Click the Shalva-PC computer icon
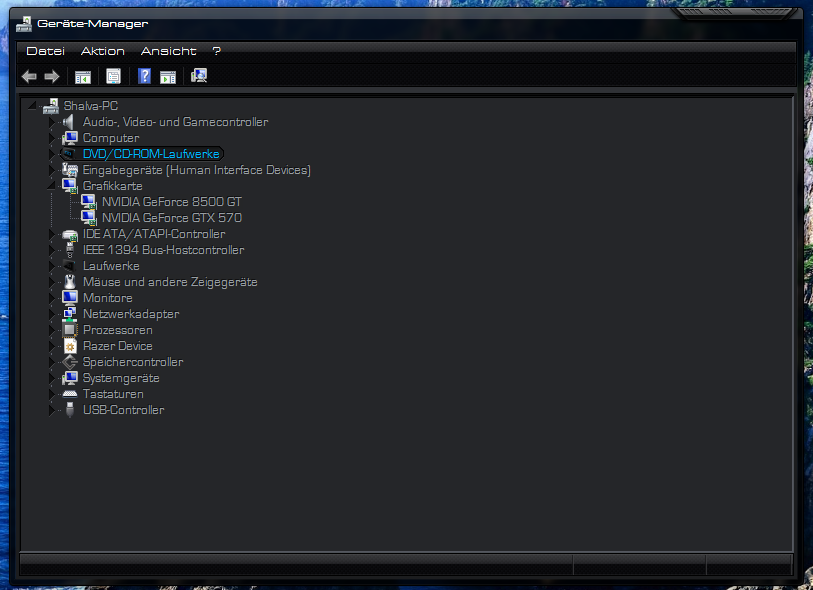 51,106
